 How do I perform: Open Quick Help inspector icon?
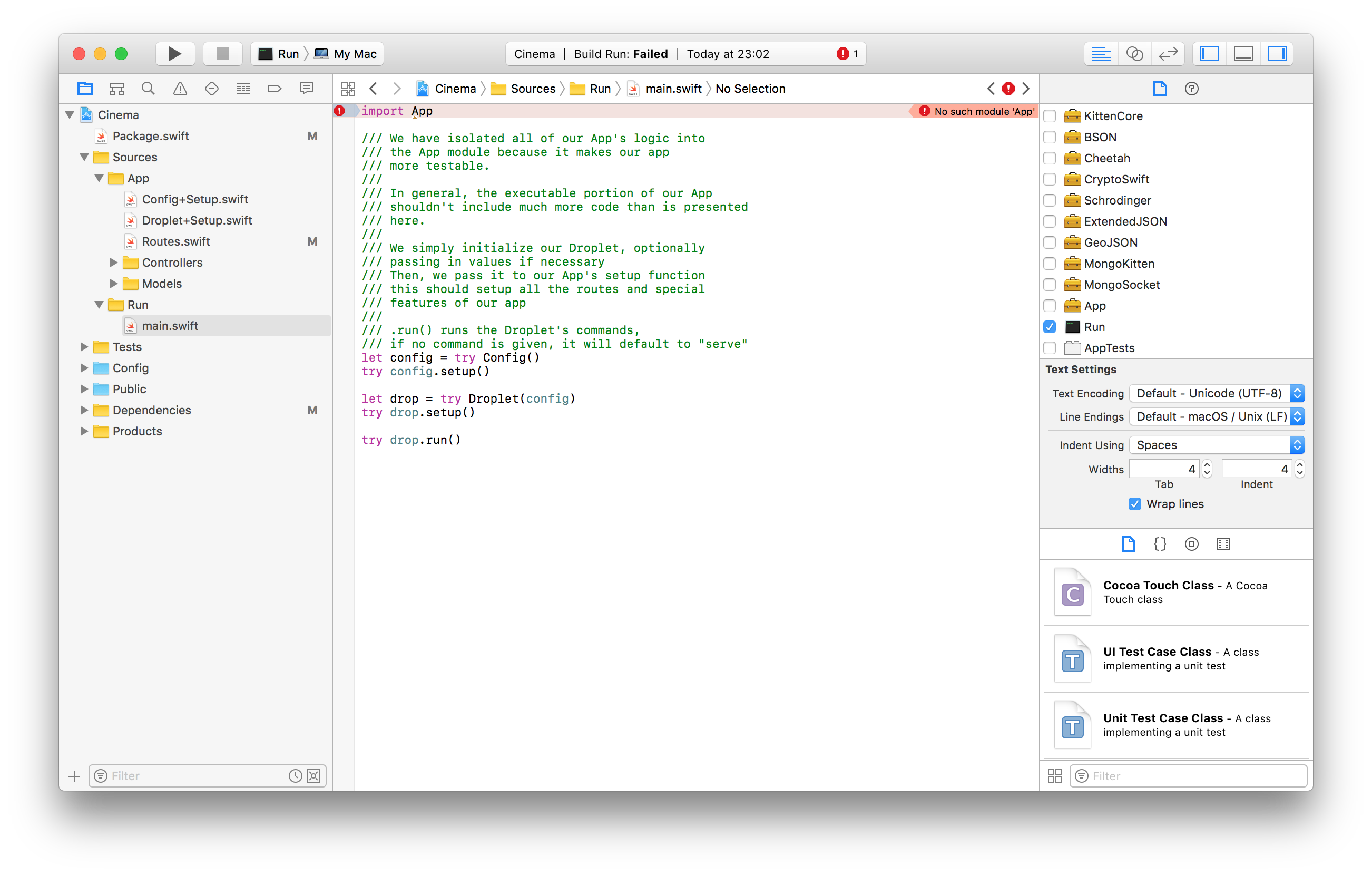(x=1191, y=89)
